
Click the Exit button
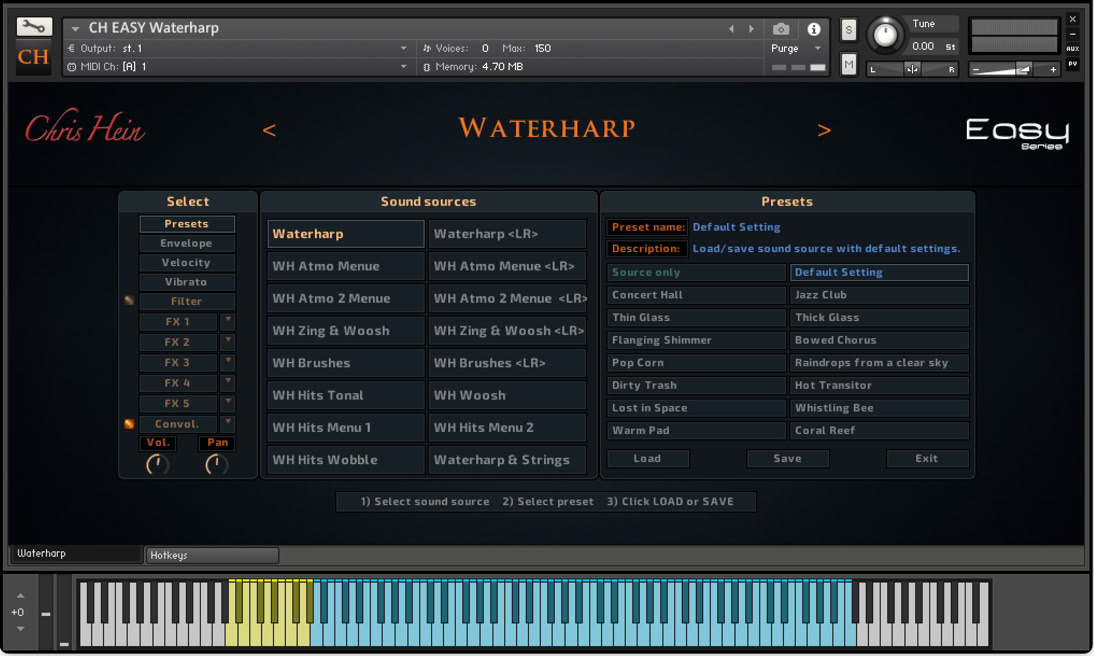point(927,459)
